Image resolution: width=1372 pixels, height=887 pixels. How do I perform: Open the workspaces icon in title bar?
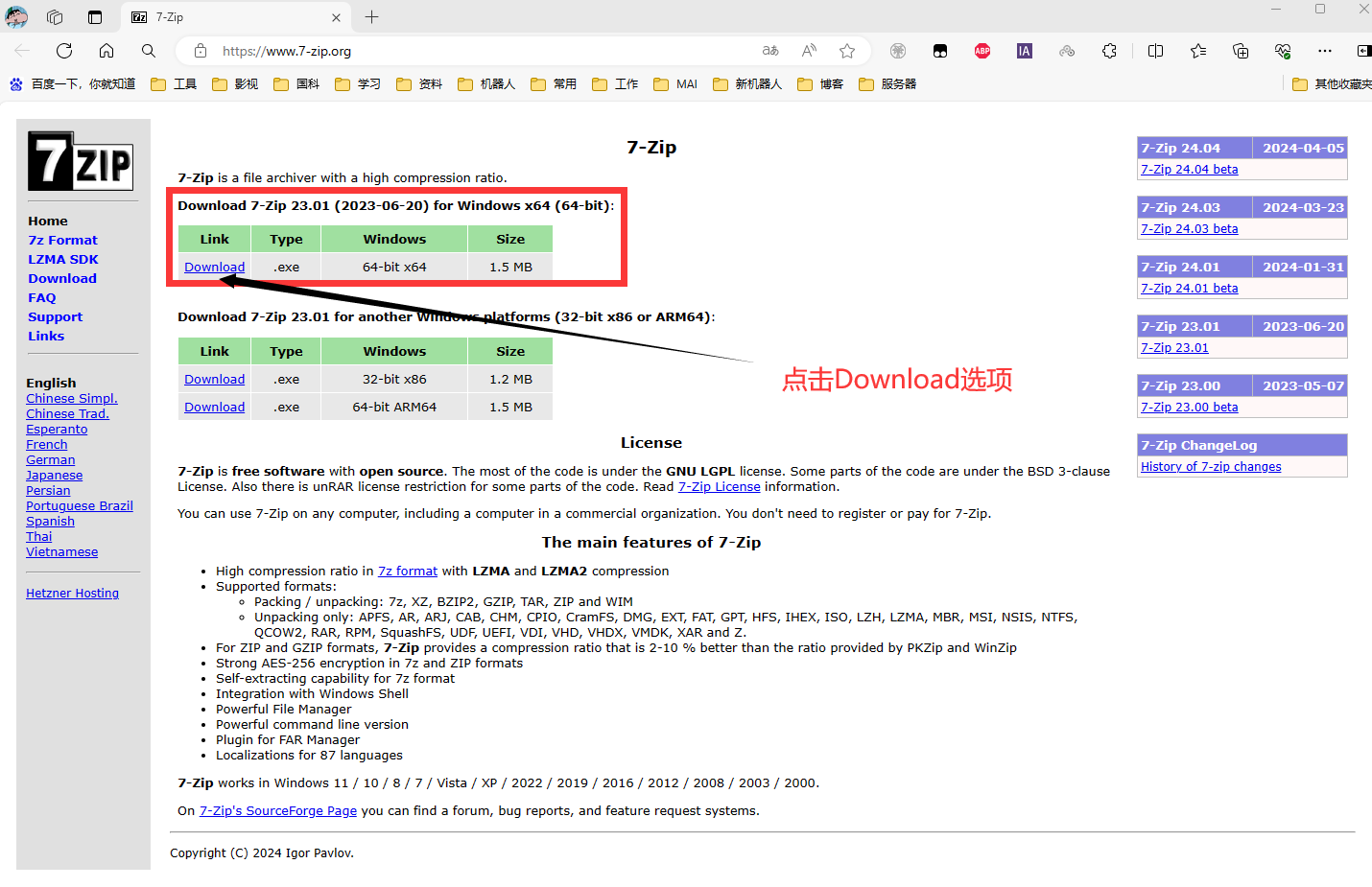pos(55,17)
